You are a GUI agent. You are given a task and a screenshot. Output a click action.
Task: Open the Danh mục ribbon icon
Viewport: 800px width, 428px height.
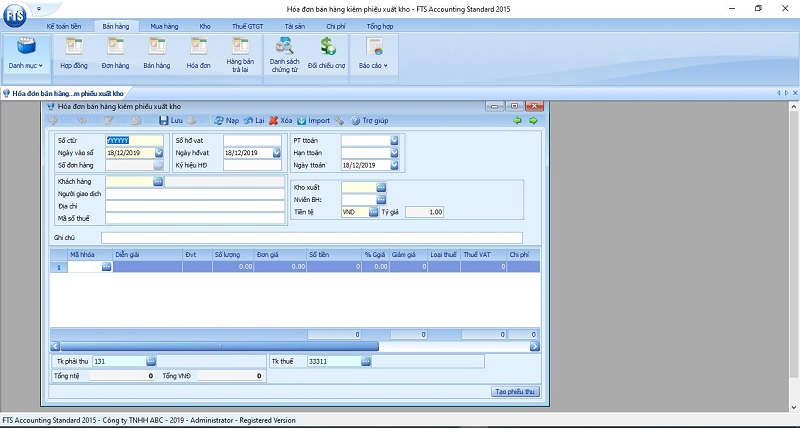pyautogui.click(x=26, y=53)
